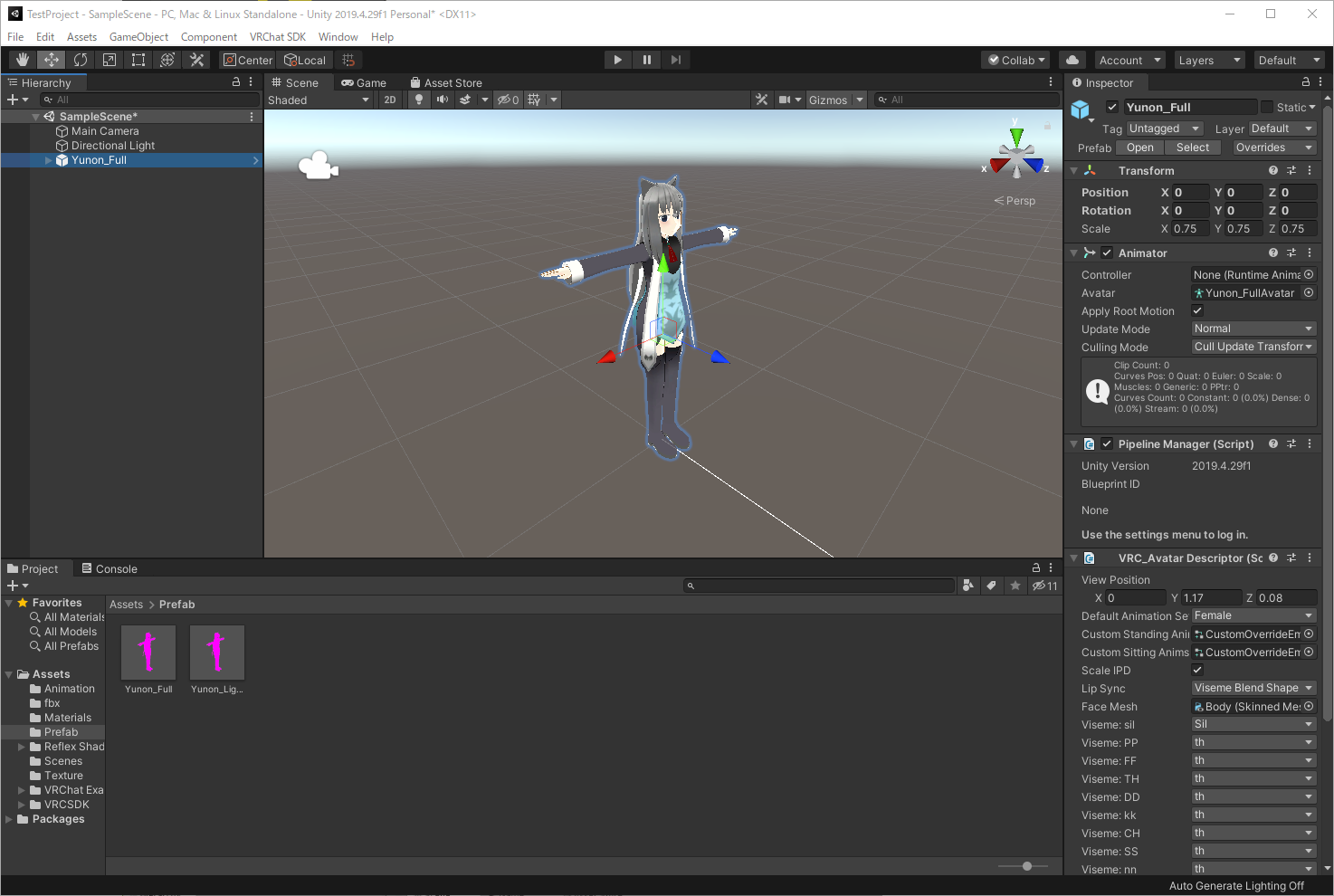Toggle 2D scene view mode
The image size is (1334, 896).
point(390,100)
